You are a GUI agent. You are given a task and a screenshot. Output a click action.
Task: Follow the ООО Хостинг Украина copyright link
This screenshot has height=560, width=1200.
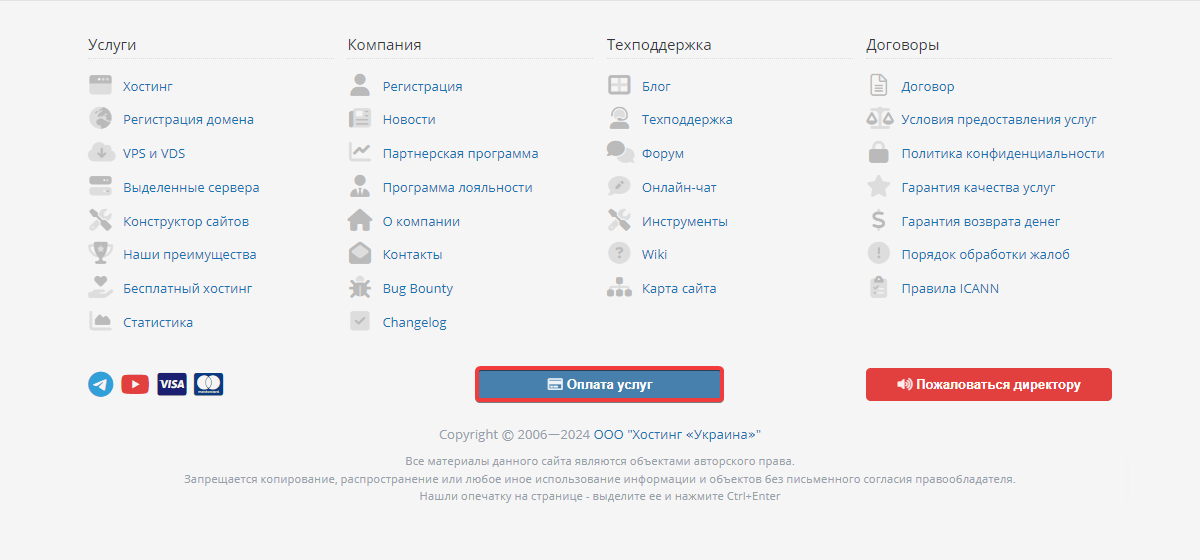[678, 434]
